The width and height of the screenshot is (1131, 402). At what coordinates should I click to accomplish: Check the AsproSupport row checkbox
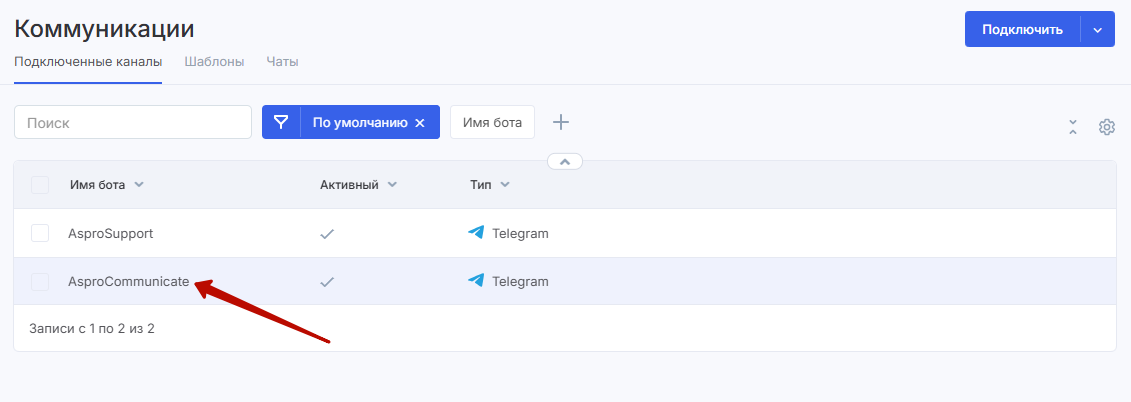(x=40, y=233)
